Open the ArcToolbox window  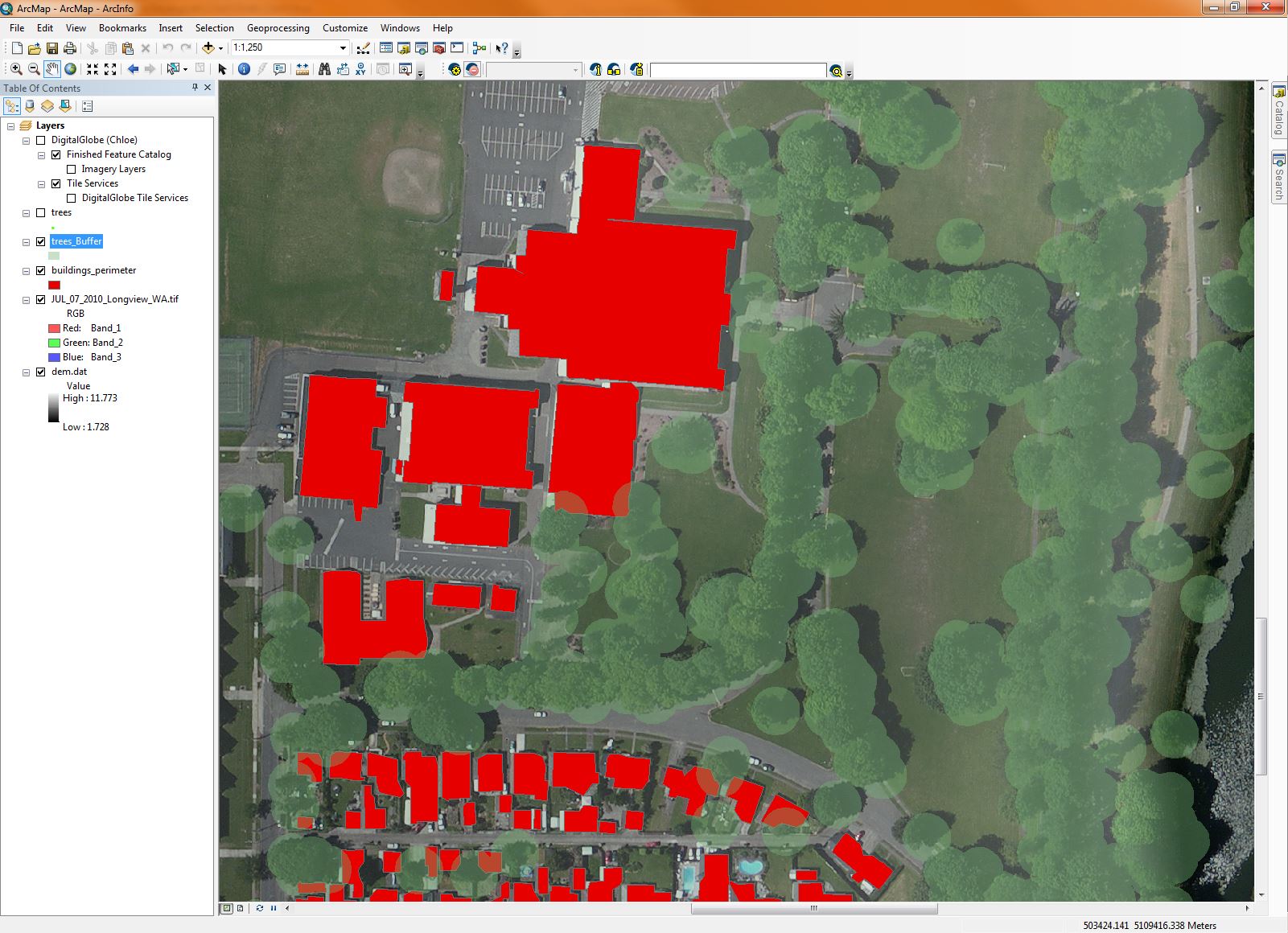tap(438, 48)
